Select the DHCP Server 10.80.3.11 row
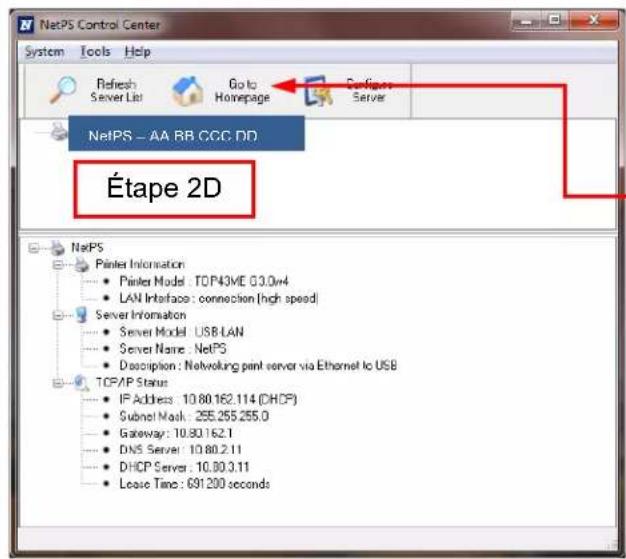The height and width of the screenshot is (559, 626). [x=184, y=467]
